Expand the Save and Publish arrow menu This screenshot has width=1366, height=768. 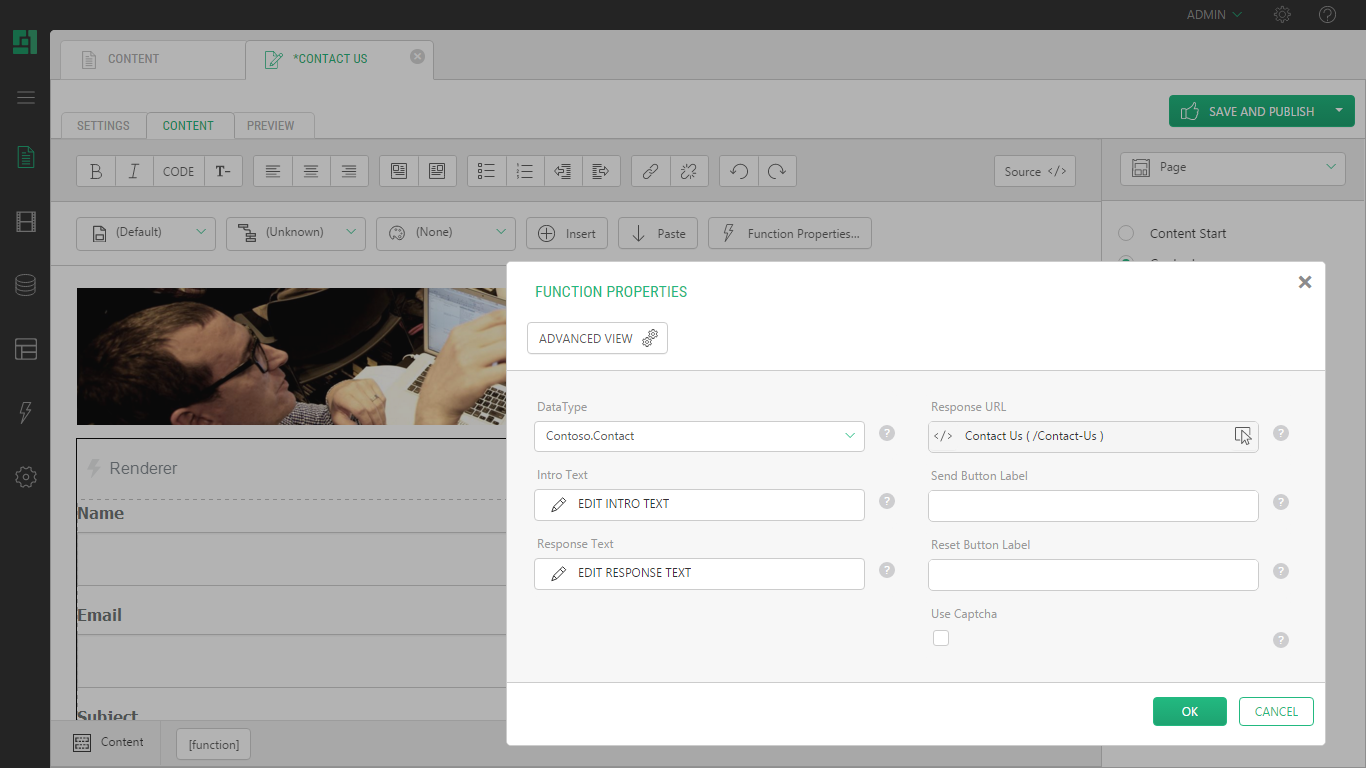pos(1338,111)
